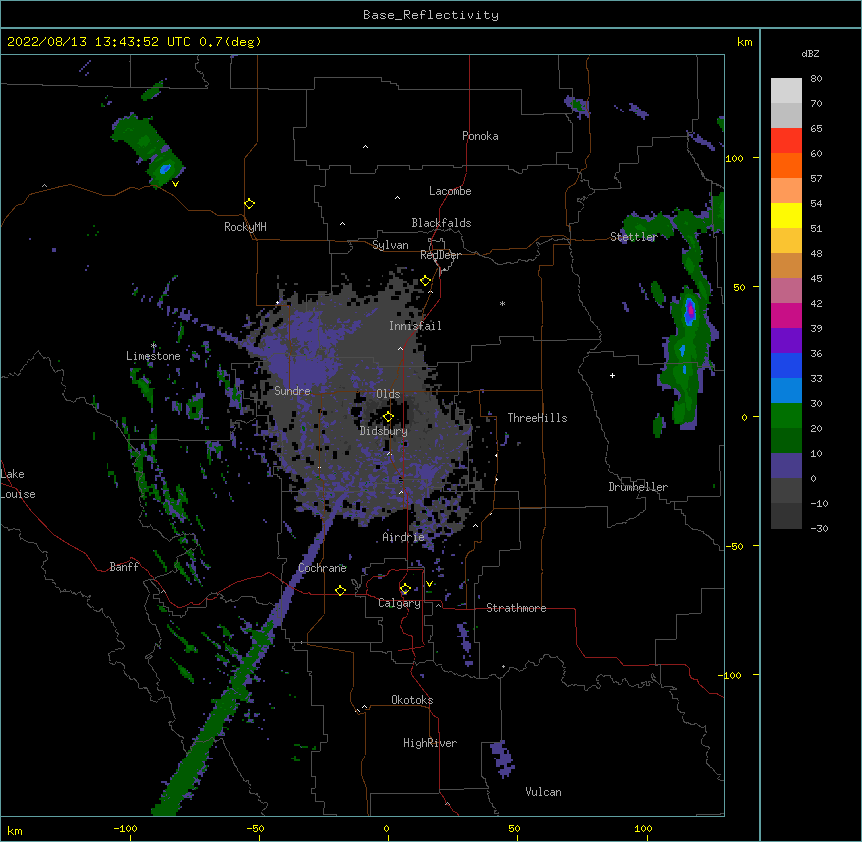Click the Didsbury town label
The height and width of the screenshot is (842, 862).
click(384, 431)
